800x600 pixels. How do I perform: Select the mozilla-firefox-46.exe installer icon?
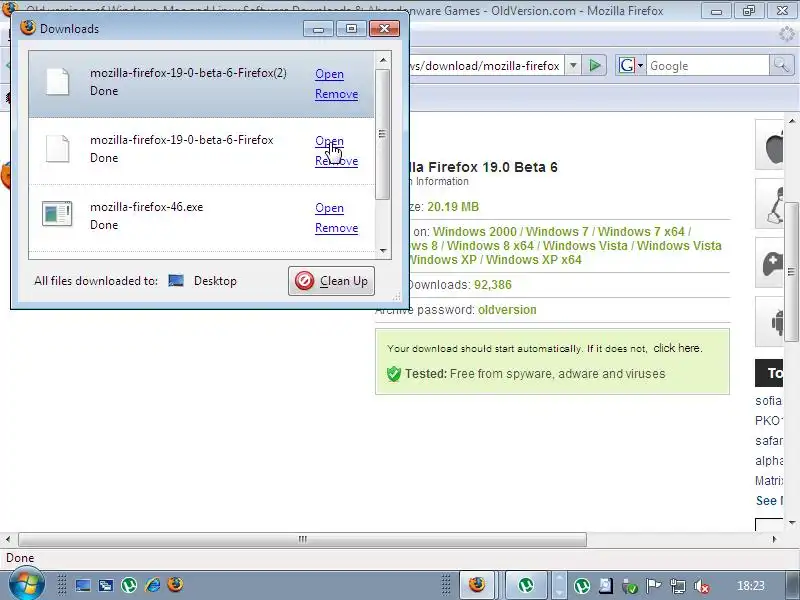click(57, 213)
